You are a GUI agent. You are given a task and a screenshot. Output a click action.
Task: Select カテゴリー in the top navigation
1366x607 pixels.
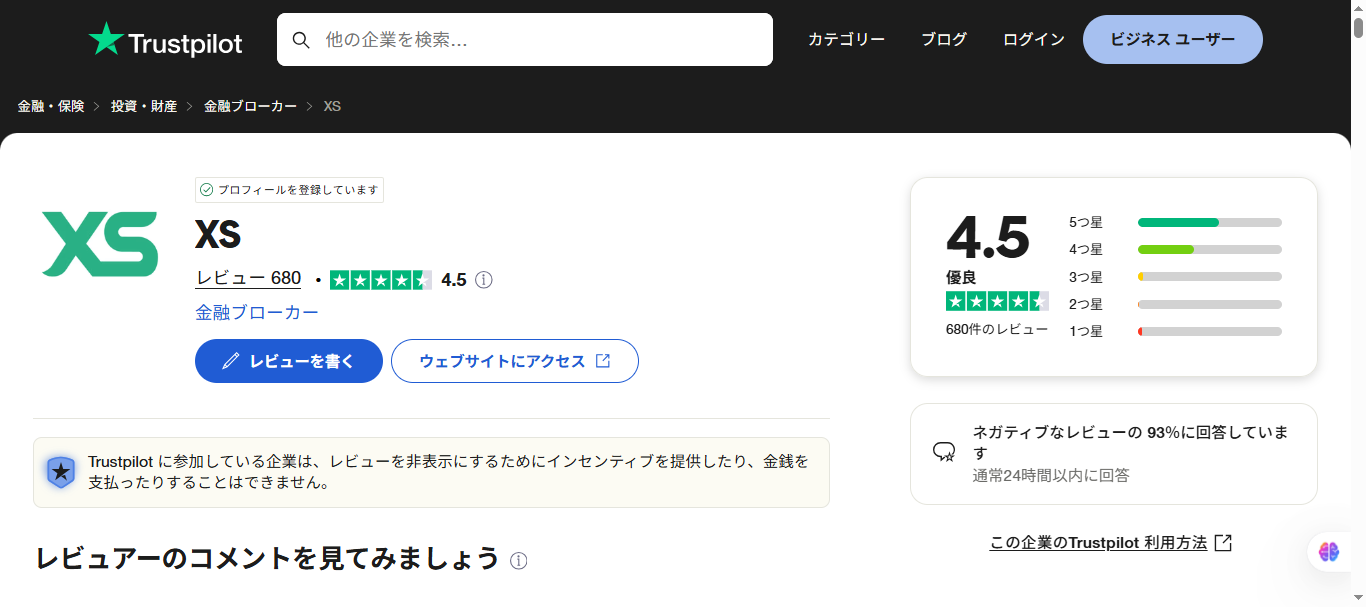coord(845,39)
